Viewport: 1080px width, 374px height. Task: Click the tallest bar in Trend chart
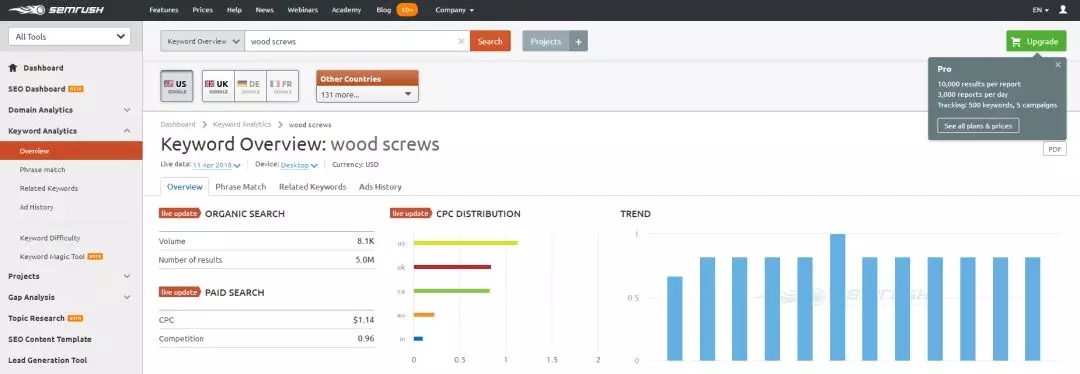tap(838, 297)
